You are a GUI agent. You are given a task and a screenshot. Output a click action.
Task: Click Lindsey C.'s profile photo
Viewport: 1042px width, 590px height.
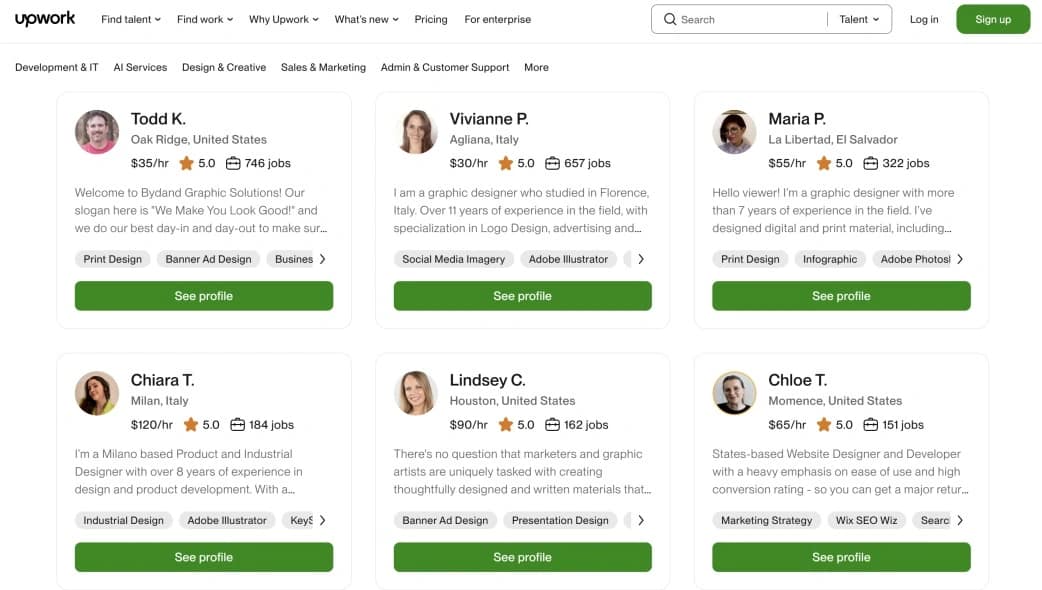coord(416,393)
